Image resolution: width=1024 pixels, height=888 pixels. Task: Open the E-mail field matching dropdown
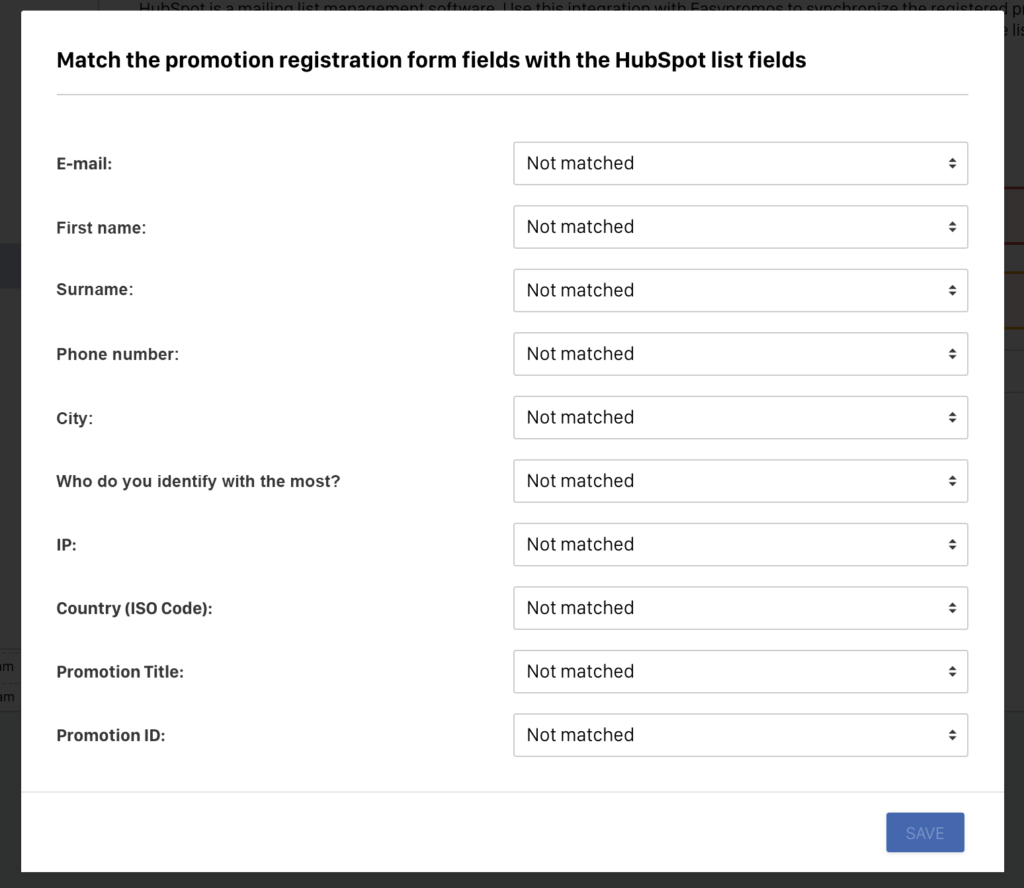740,163
